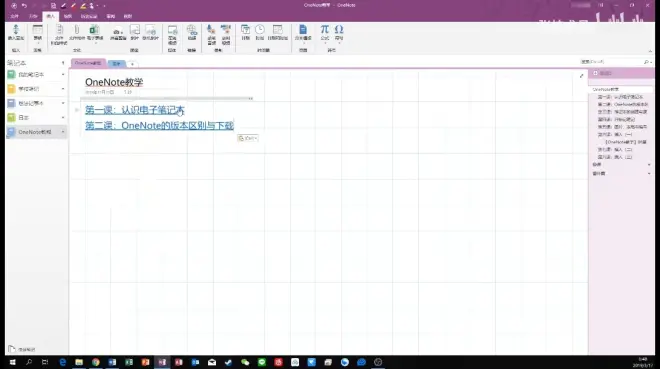Select OneNote教学 page in page list
Viewport: 660px width, 369px height.
pyautogui.click(x=621, y=89)
